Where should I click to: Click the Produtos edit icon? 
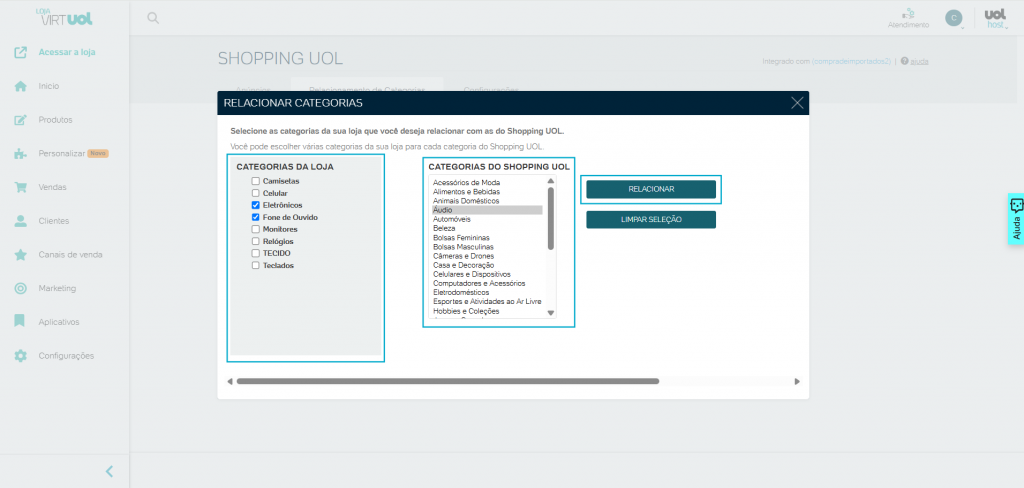(21, 120)
